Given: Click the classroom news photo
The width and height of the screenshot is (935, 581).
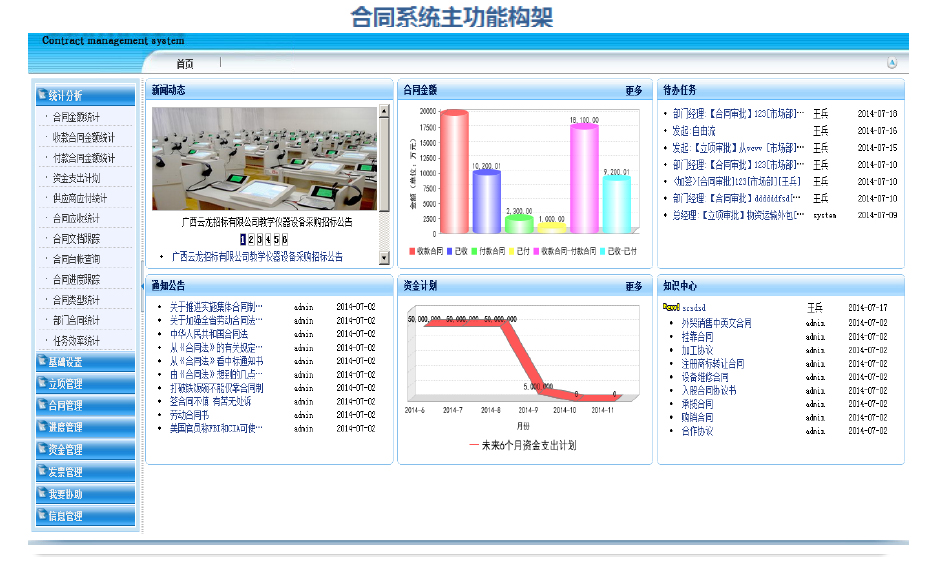Looking at the screenshot, I should [x=264, y=159].
